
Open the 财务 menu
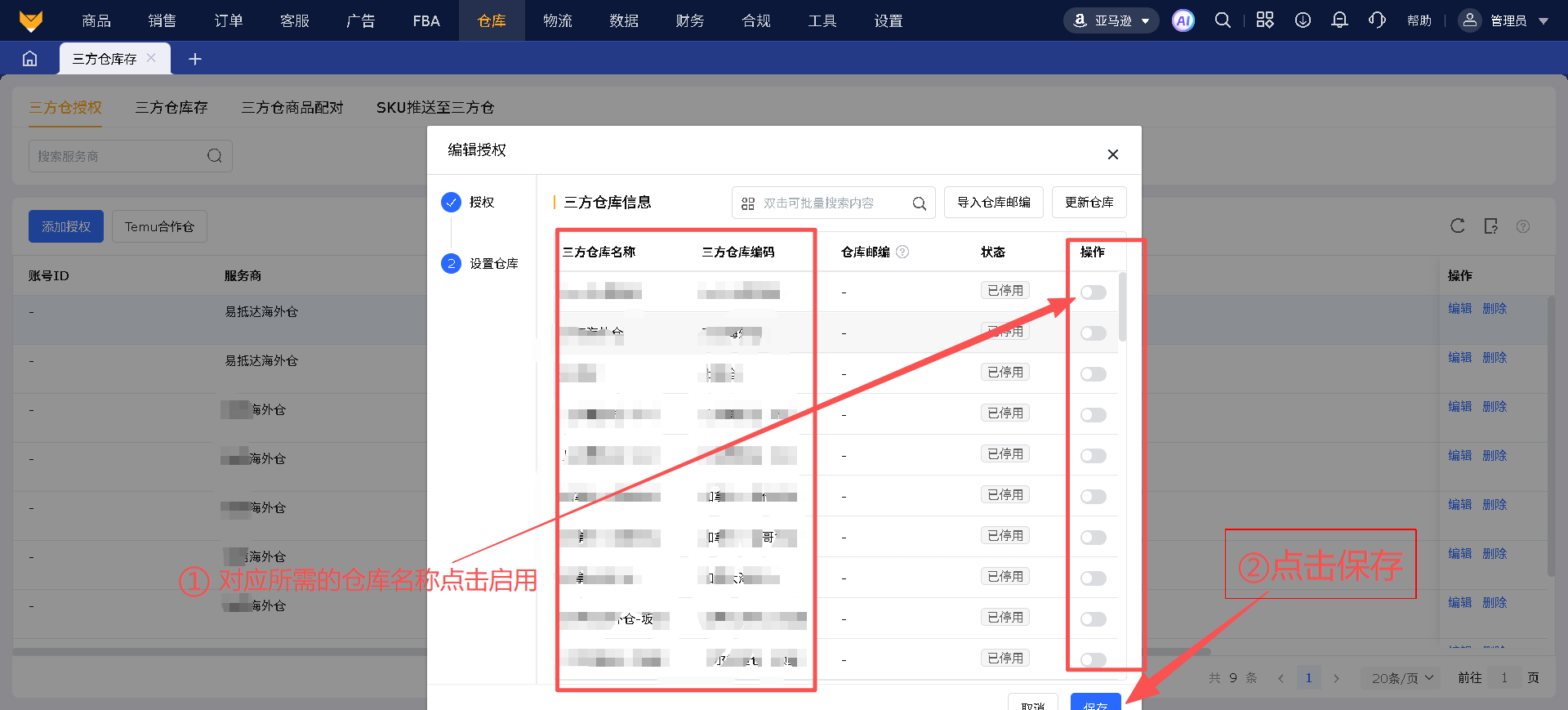pyautogui.click(x=690, y=20)
